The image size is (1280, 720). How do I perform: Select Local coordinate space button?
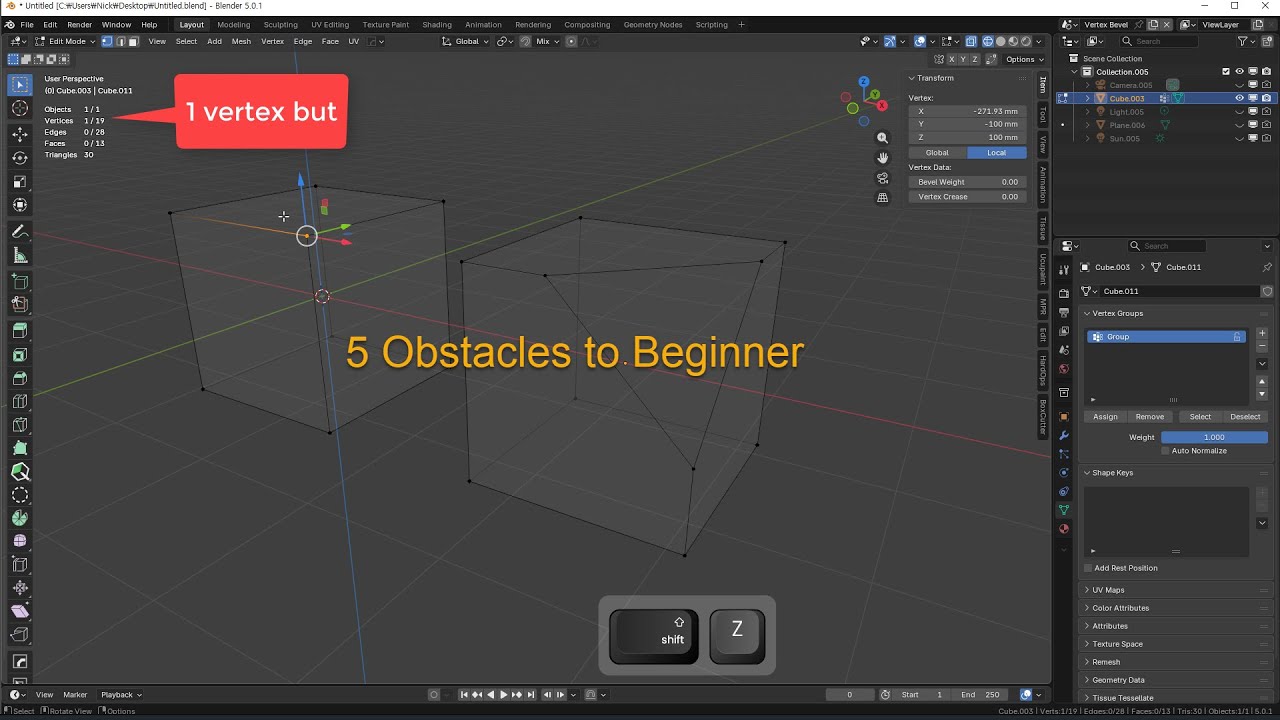[997, 153]
